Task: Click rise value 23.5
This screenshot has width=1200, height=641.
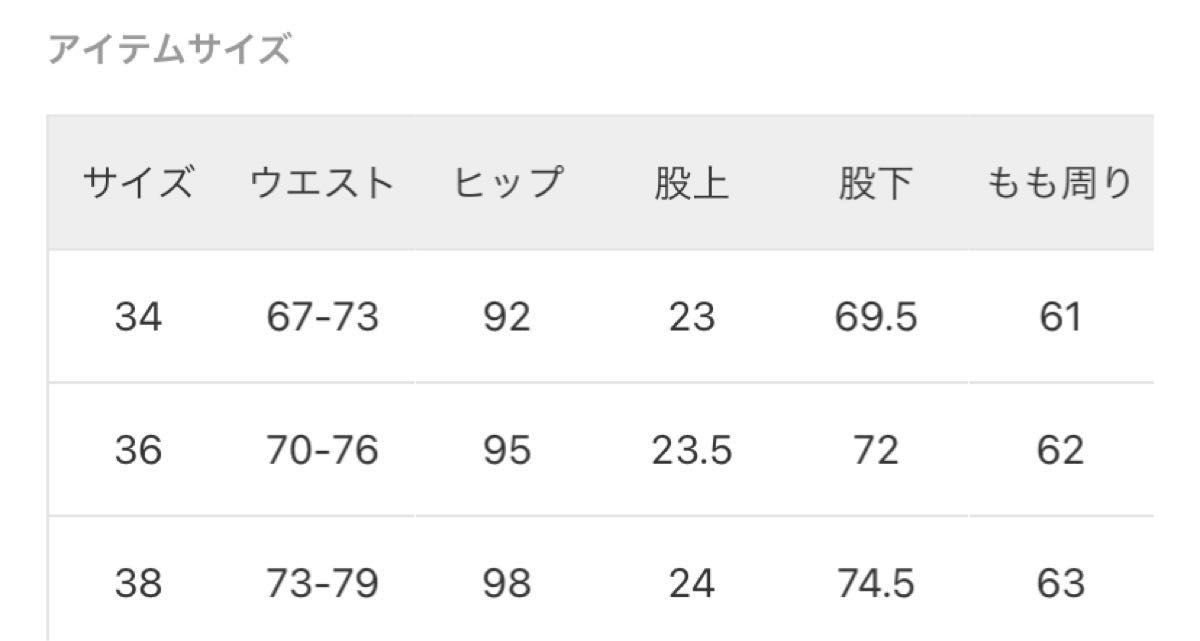Action: pos(691,451)
